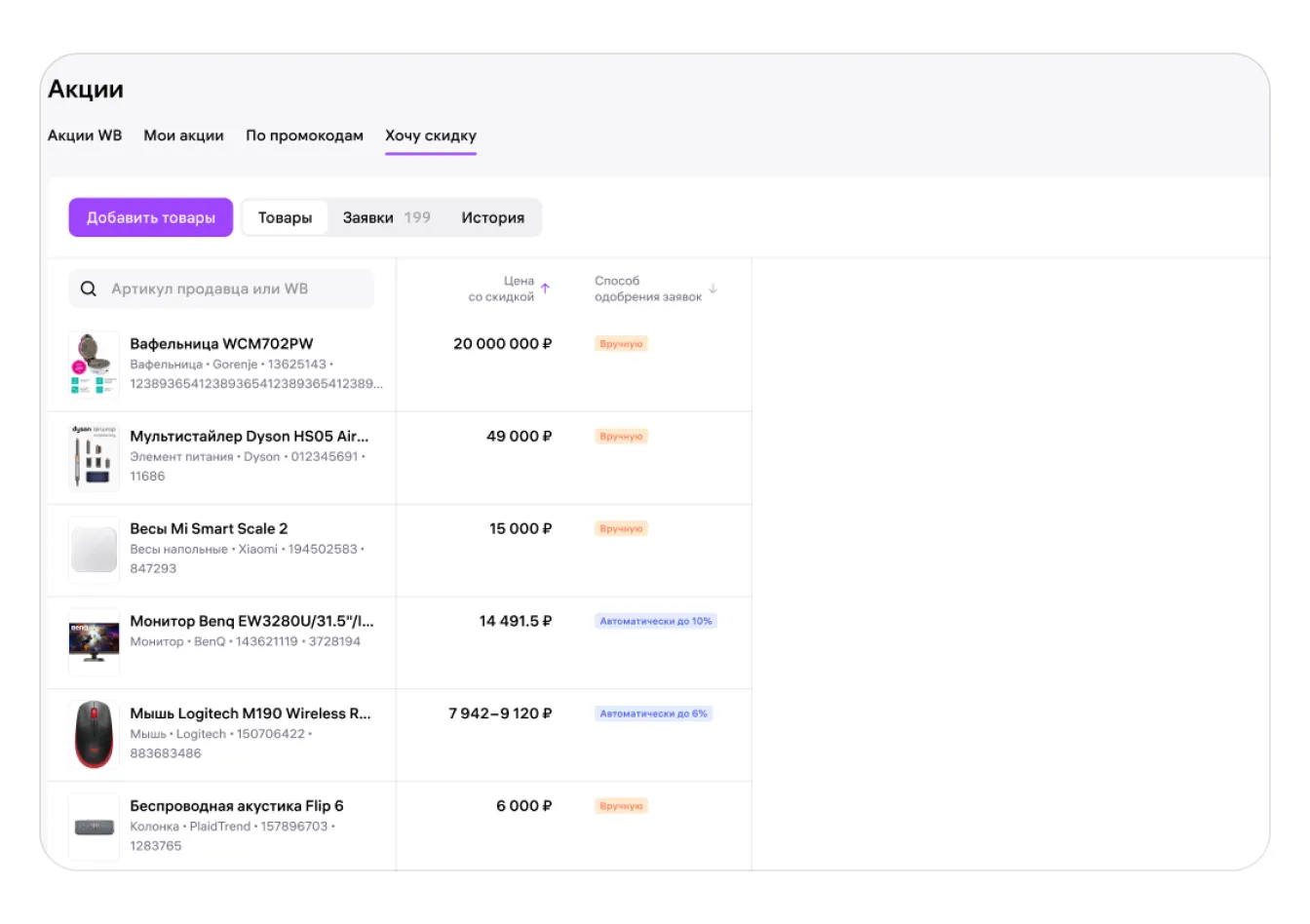Click the Беспроводная акустика Flip 6 title
1310x924 pixels.
pyautogui.click(x=237, y=806)
